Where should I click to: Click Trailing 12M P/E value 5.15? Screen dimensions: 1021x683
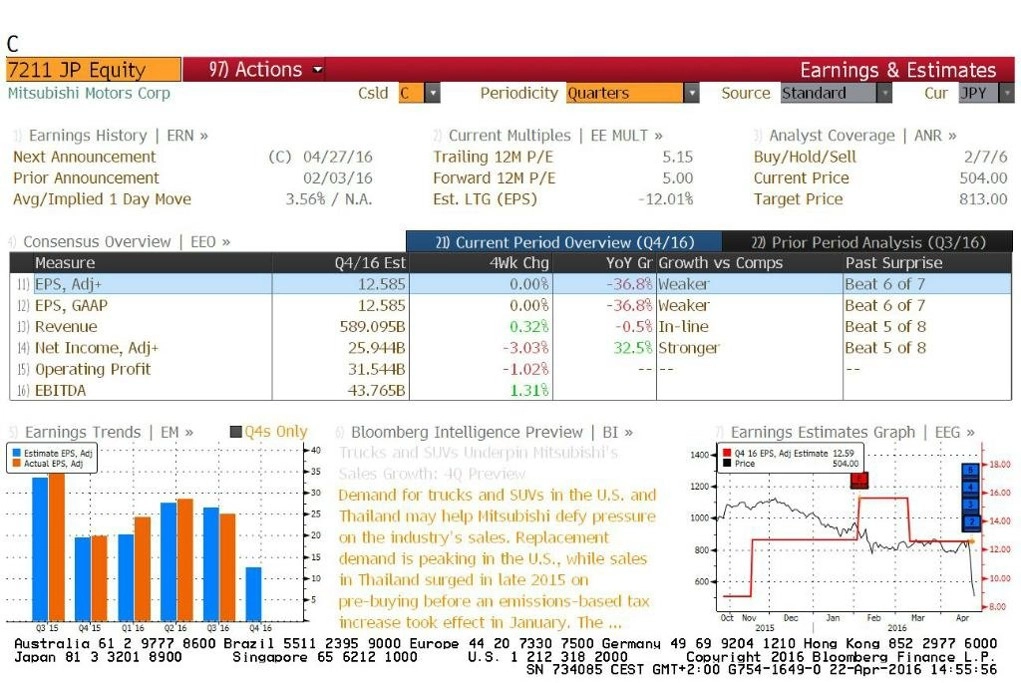[677, 157]
